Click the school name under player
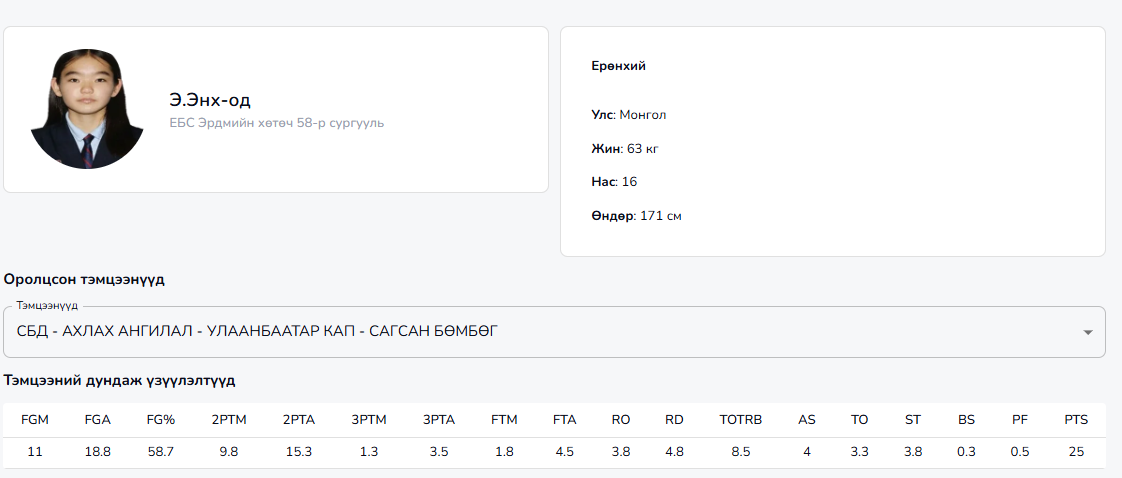 tap(277, 123)
